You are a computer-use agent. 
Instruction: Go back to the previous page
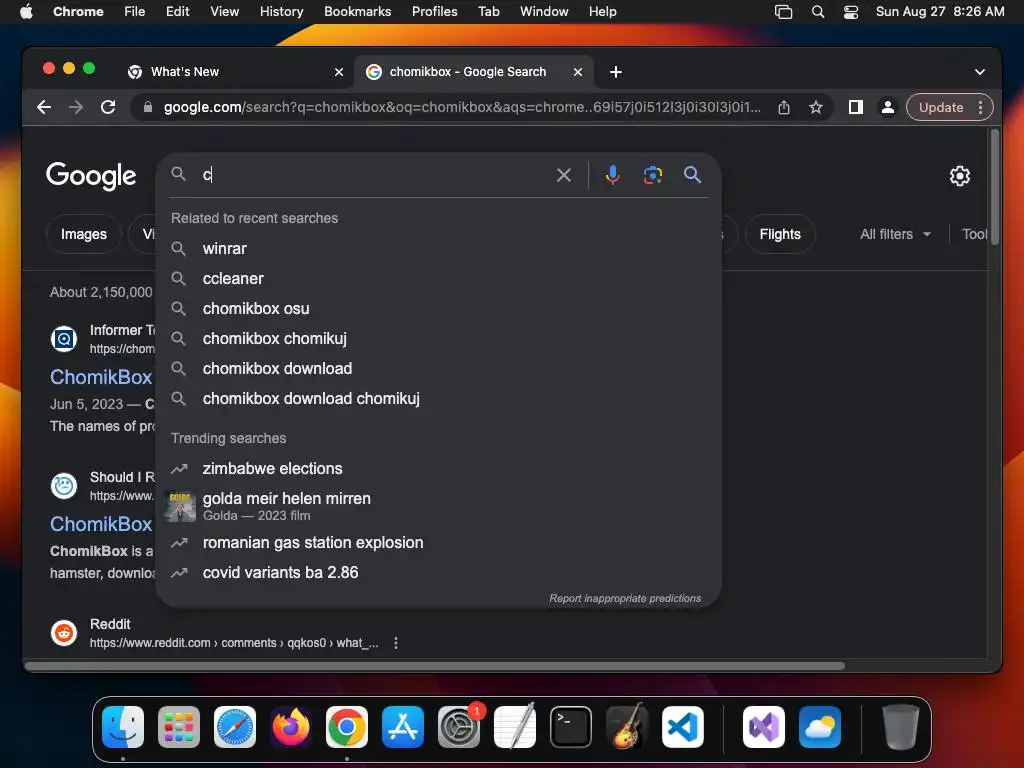pyautogui.click(x=44, y=107)
